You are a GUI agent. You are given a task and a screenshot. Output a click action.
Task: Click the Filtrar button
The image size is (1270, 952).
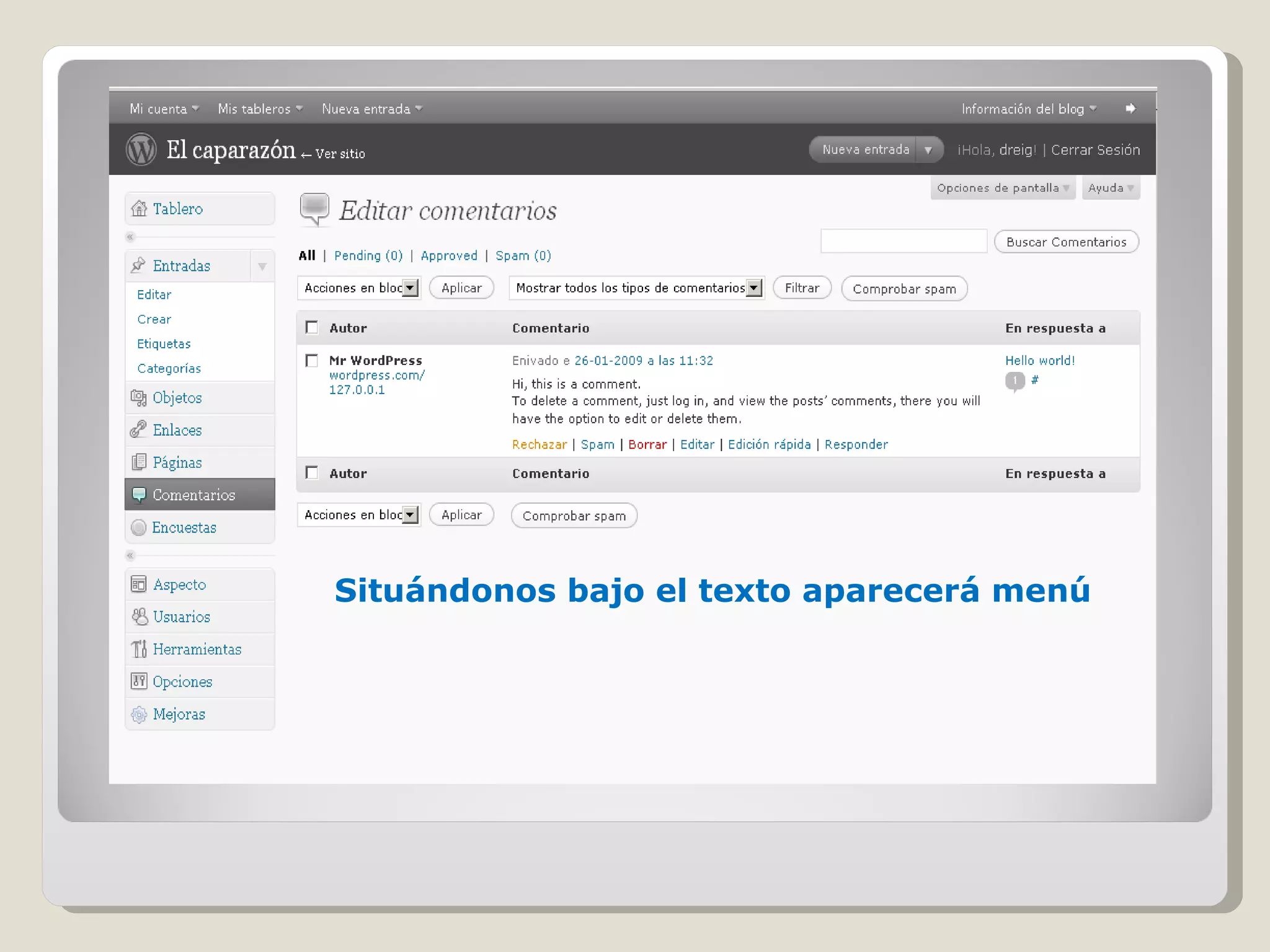(x=802, y=288)
